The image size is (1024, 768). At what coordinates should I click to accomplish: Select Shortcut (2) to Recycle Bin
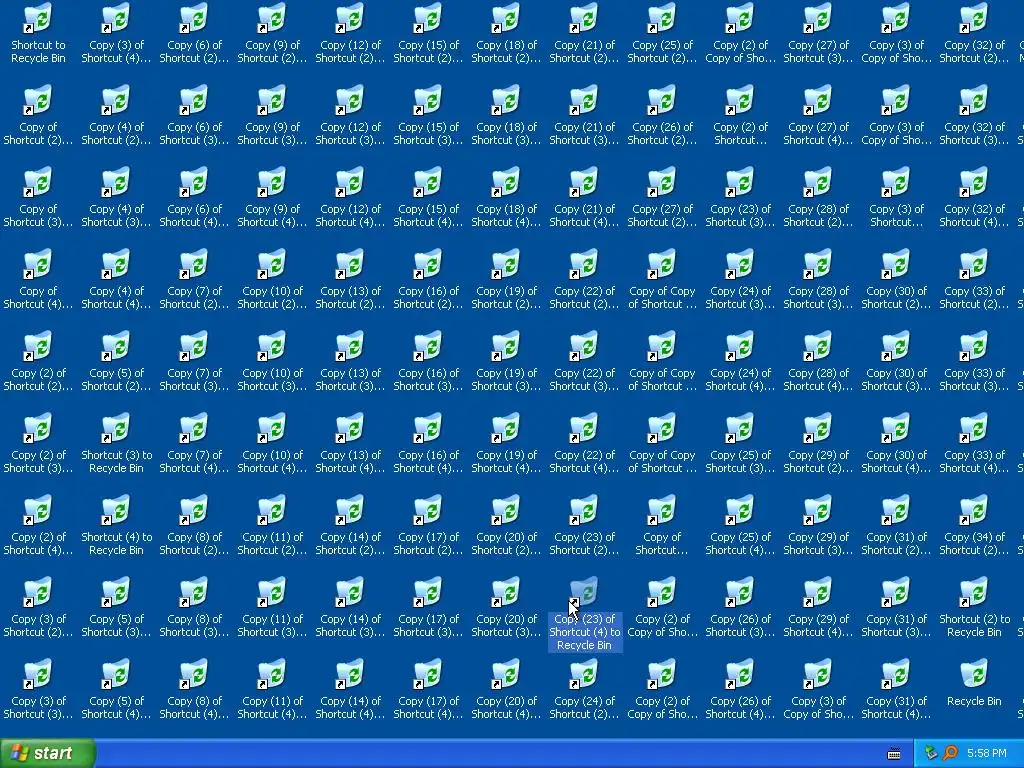coord(974,607)
